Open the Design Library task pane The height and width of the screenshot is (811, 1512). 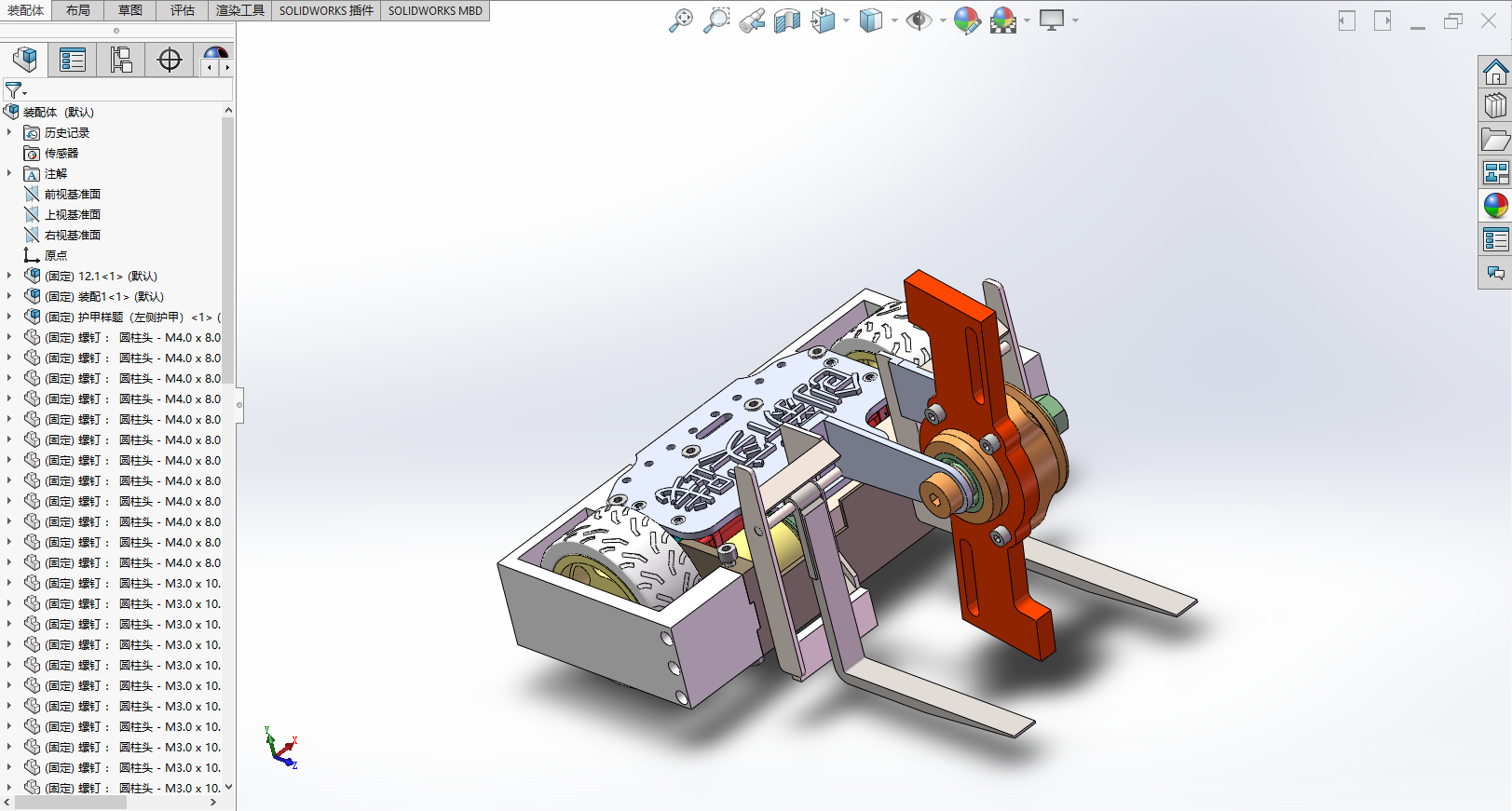1495,105
